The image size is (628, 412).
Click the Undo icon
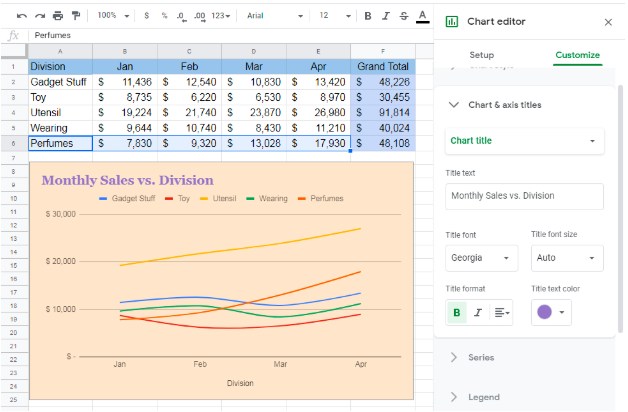pyautogui.click(x=22, y=16)
